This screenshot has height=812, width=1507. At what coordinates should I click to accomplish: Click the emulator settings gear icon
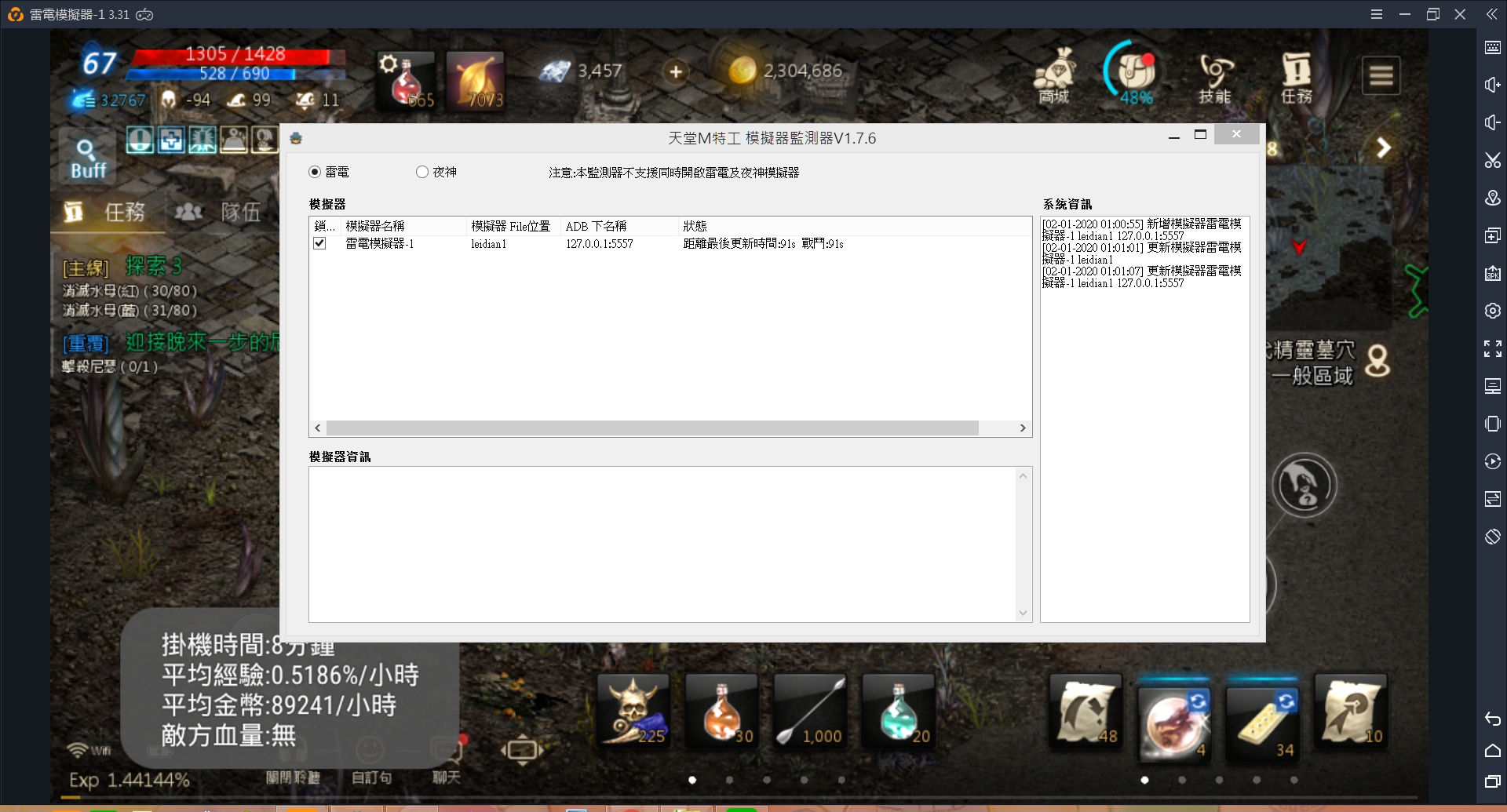click(1492, 311)
